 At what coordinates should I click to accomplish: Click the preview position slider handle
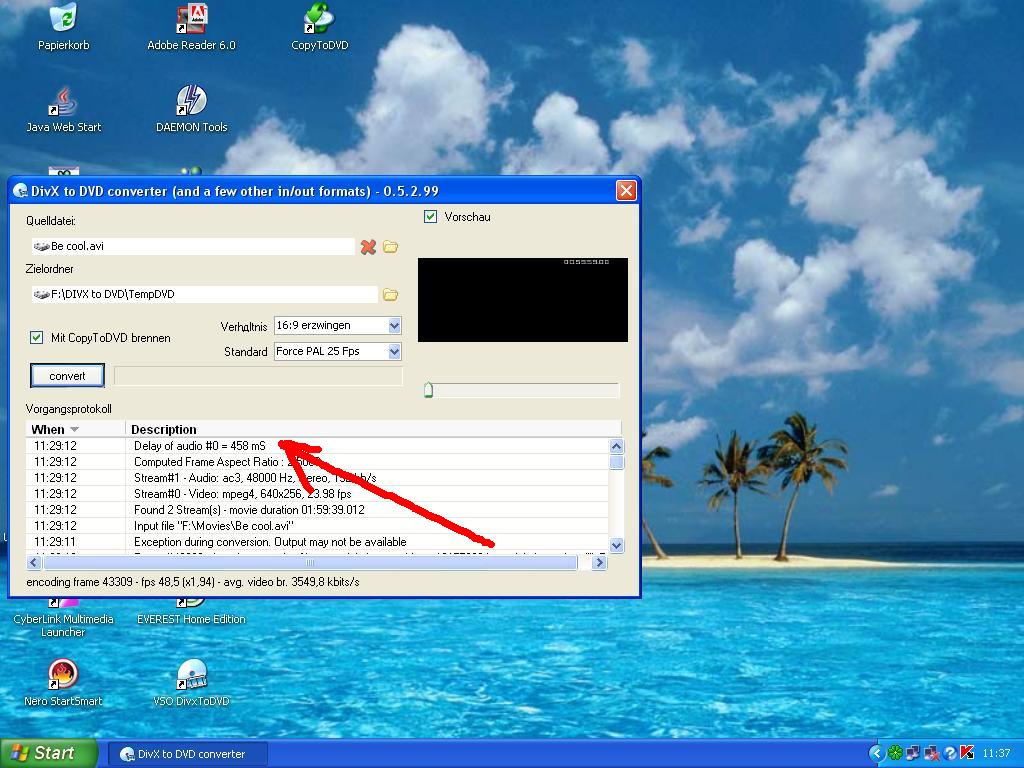(x=428, y=390)
